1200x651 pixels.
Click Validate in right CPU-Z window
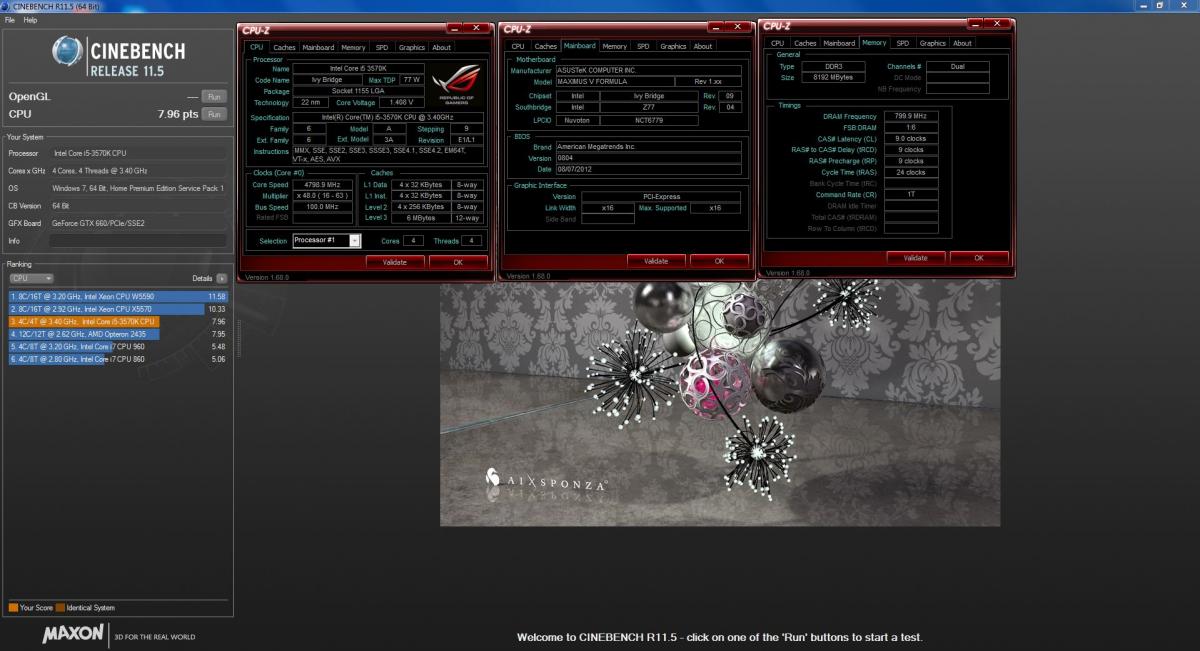(916, 257)
